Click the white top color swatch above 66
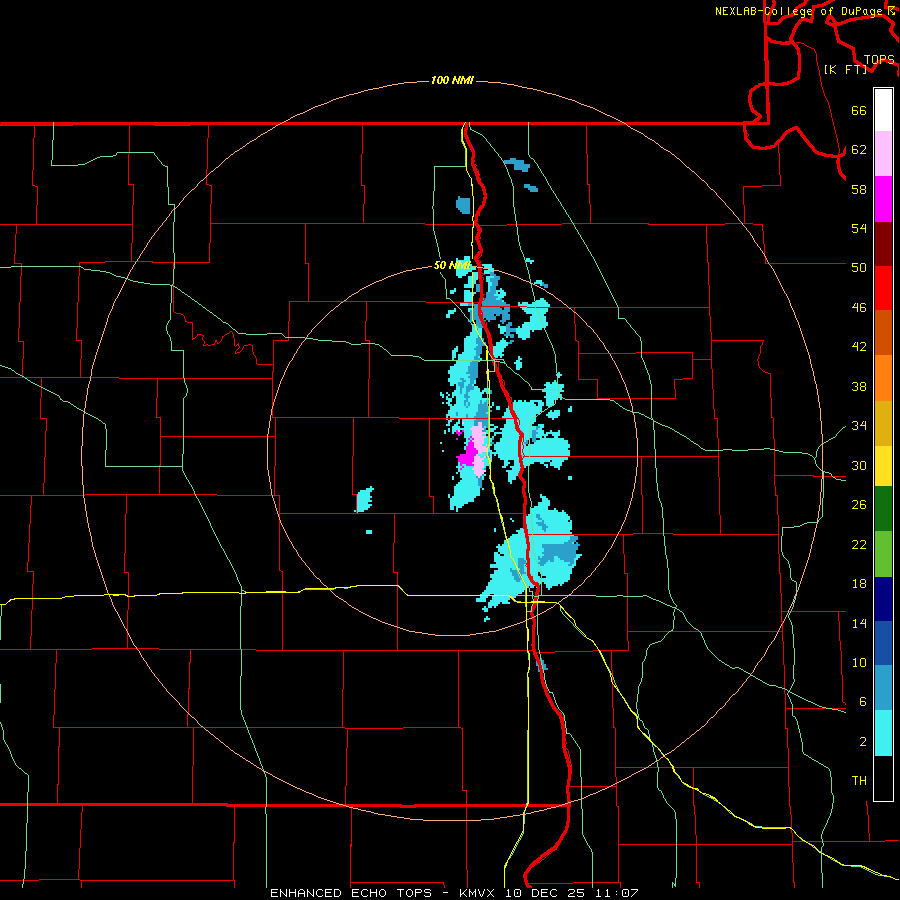The image size is (900, 900). pyautogui.click(x=883, y=110)
